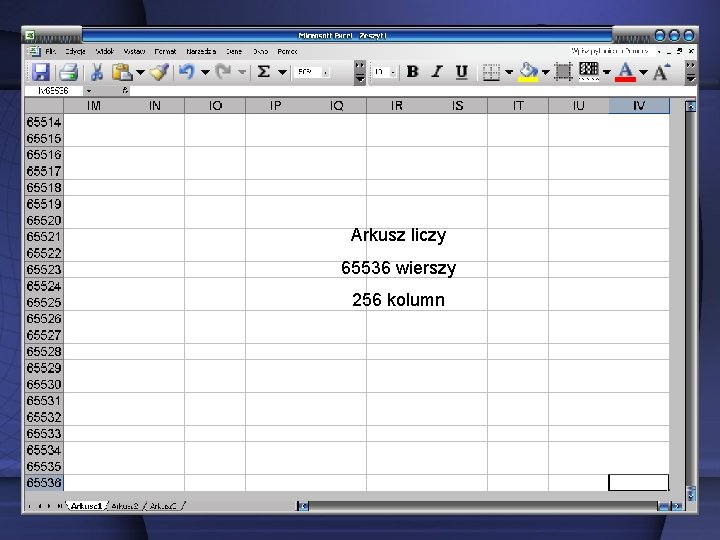Viewport: 720px width, 540px height.
Task: Open the Edycja menu
Action: [x=75, y=51]
